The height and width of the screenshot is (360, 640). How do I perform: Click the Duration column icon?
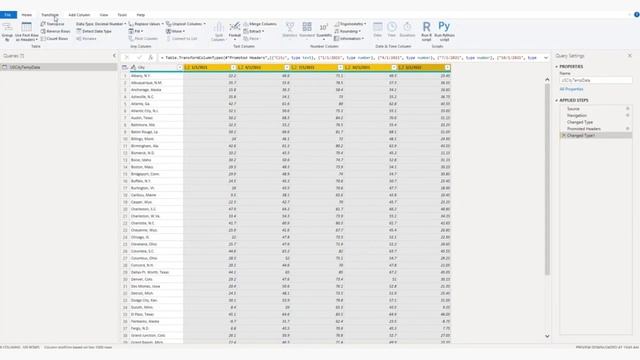tap(407, 27)
